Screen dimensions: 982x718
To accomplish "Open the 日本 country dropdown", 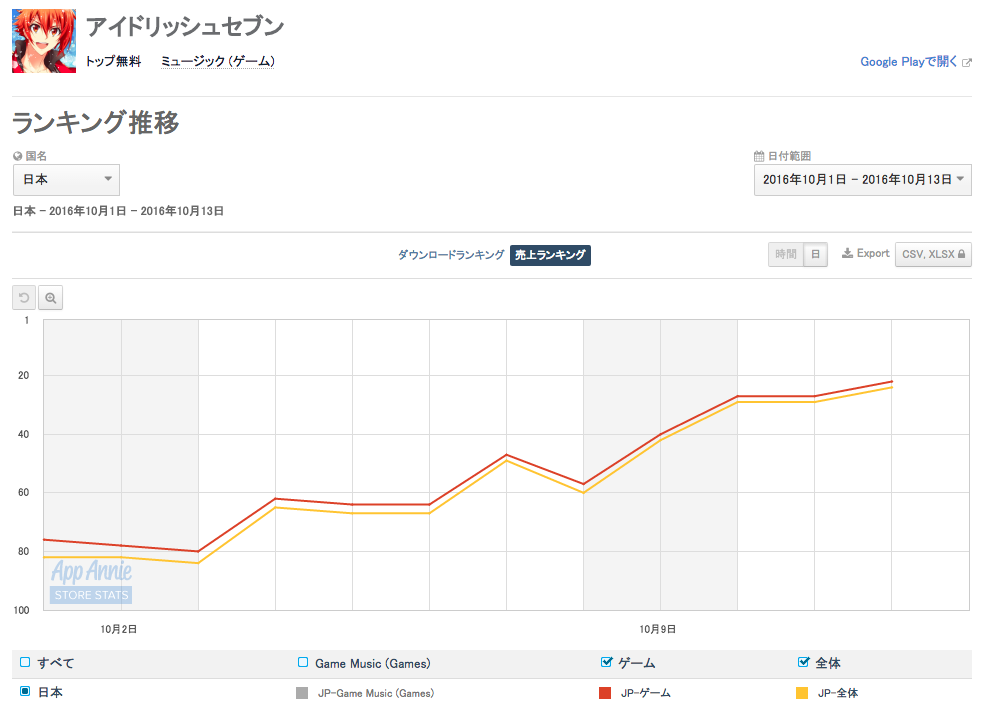I will pyautogui.click(x=66, y=180).
